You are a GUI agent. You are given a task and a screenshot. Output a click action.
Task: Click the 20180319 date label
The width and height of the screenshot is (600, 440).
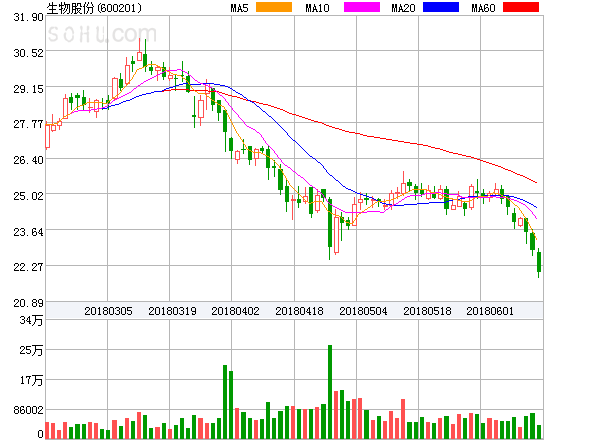pyautogui.click(x=172, y=311)
